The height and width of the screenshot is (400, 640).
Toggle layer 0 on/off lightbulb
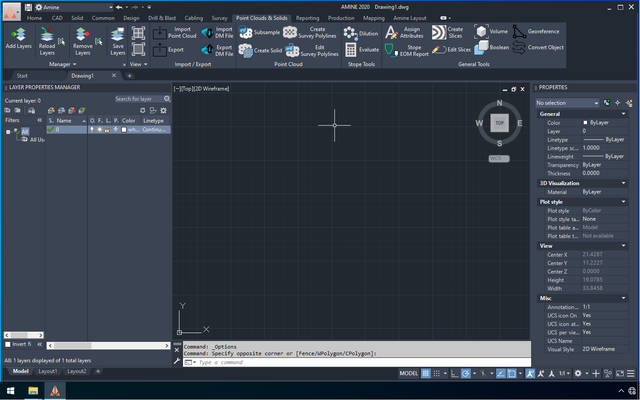tap(92, 129)
